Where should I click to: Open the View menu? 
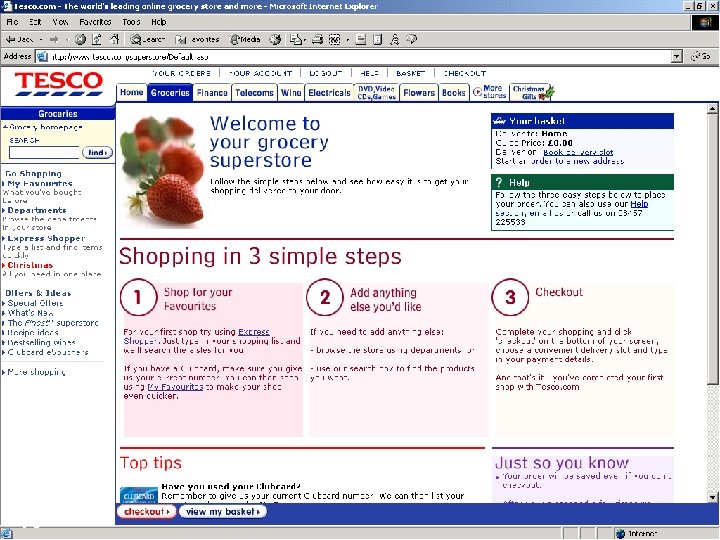(x=60, y=22)
